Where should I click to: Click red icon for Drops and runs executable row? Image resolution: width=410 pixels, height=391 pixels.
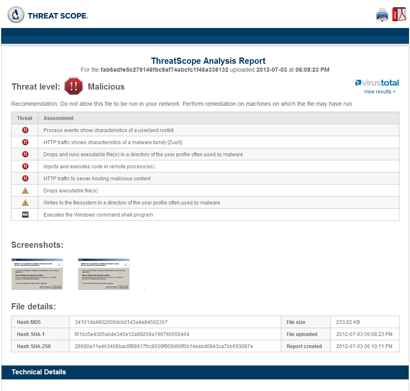click(25, 154)
